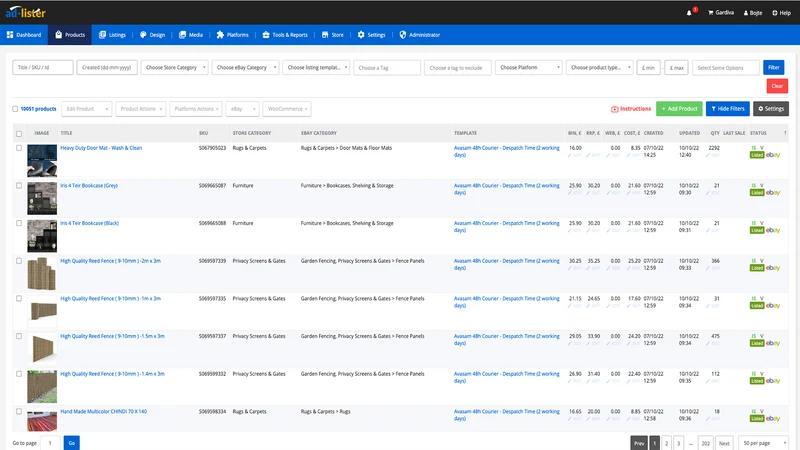This screenshot has width=800, height=450.
Task: Open the Help link
Action: tap(781, 13)
